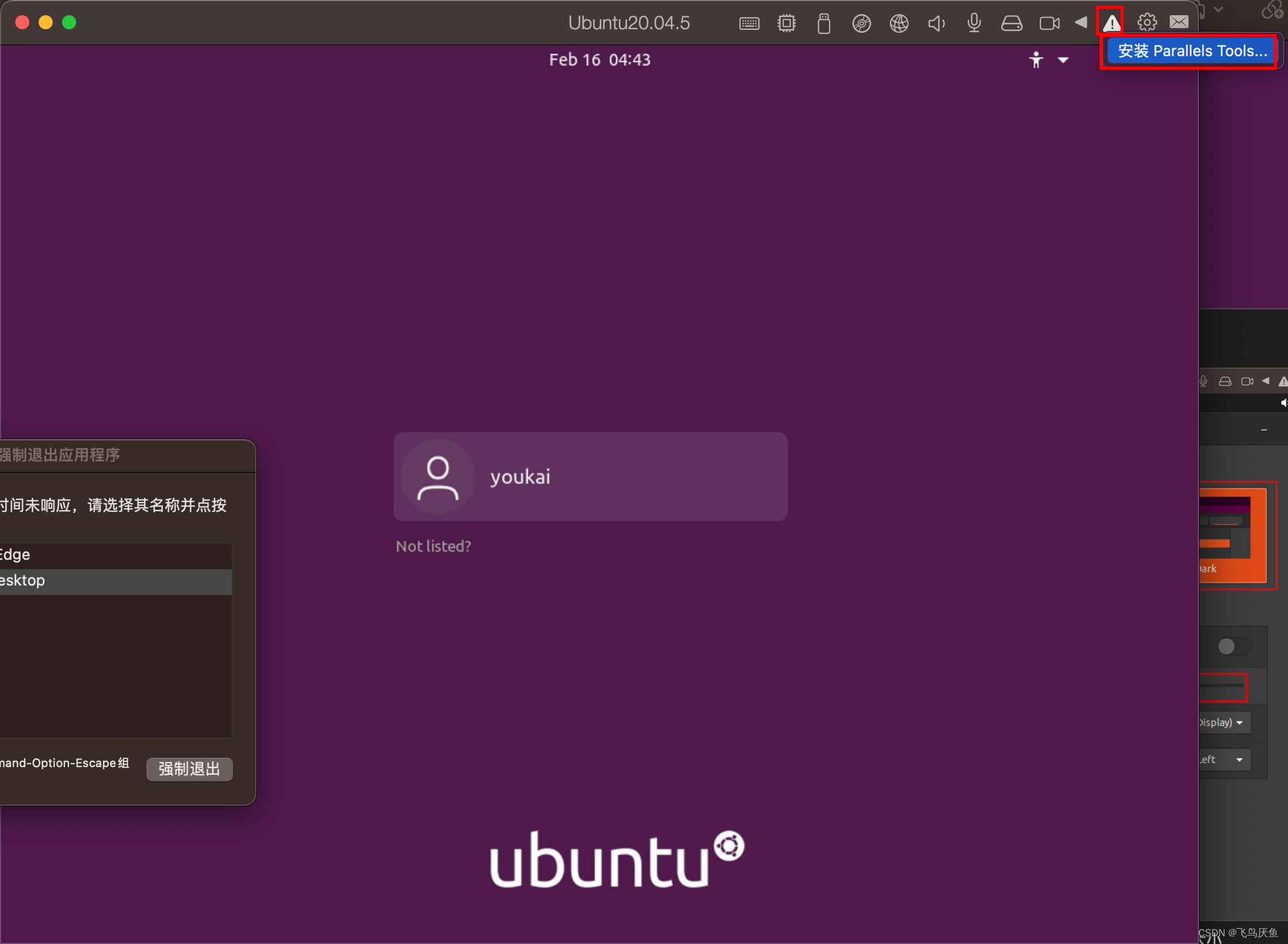Click the Not listed? link
This screenshot has width=1288, height=944.
(433, 546)
